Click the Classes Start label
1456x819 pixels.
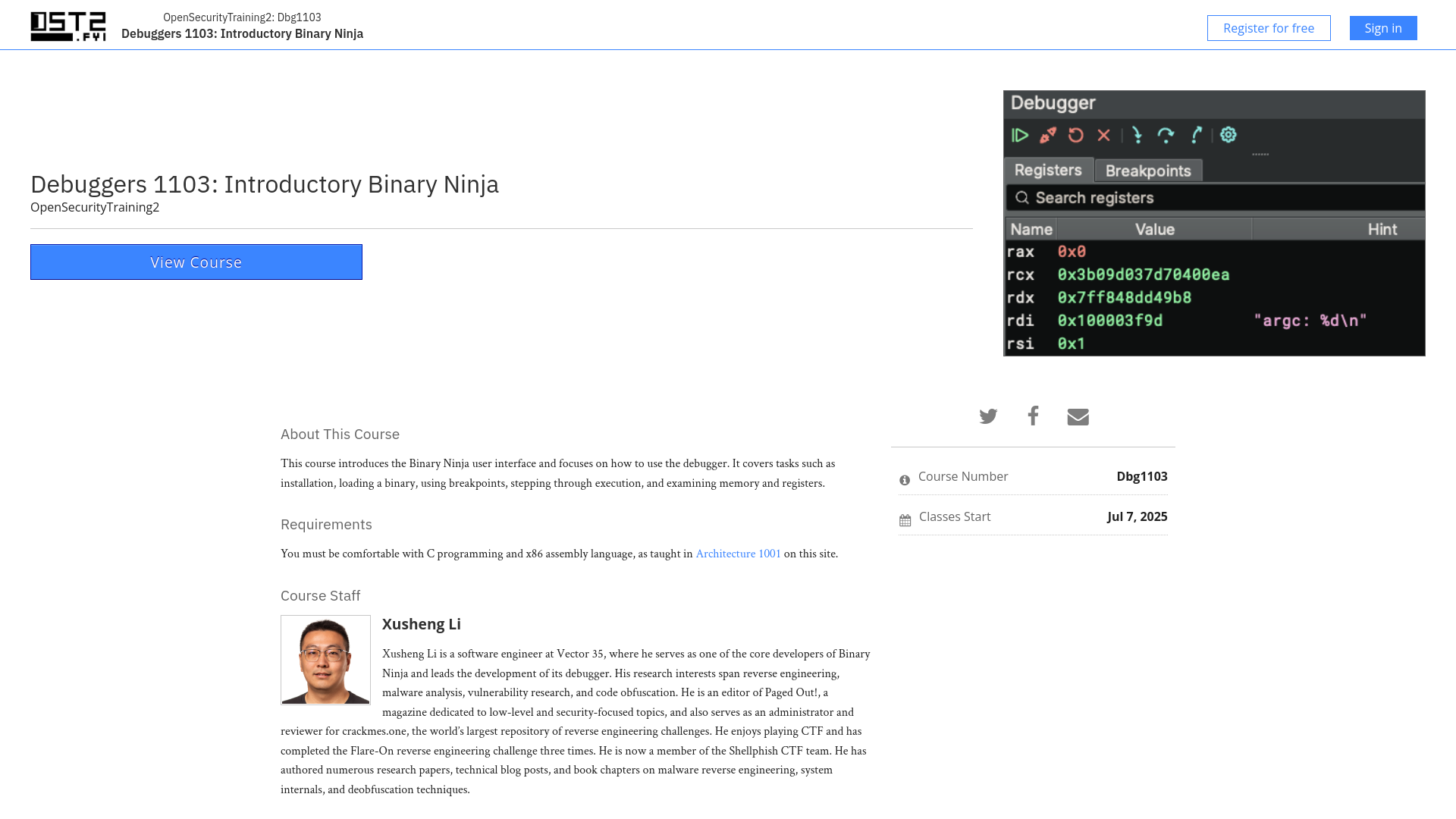(x=955, y=516)
